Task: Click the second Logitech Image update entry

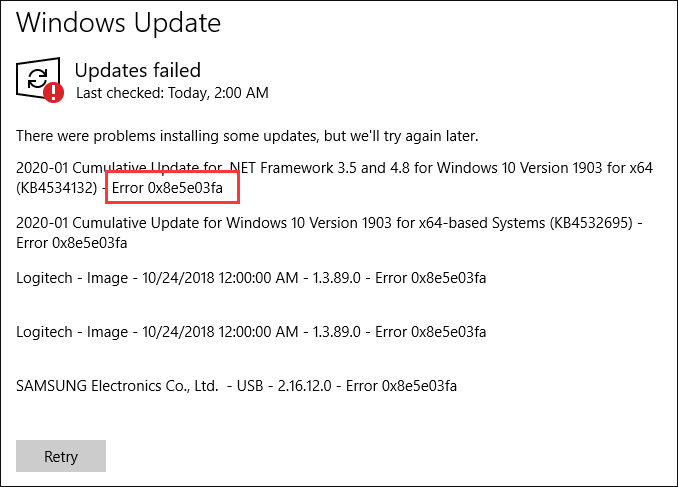Action: point(251,332)
